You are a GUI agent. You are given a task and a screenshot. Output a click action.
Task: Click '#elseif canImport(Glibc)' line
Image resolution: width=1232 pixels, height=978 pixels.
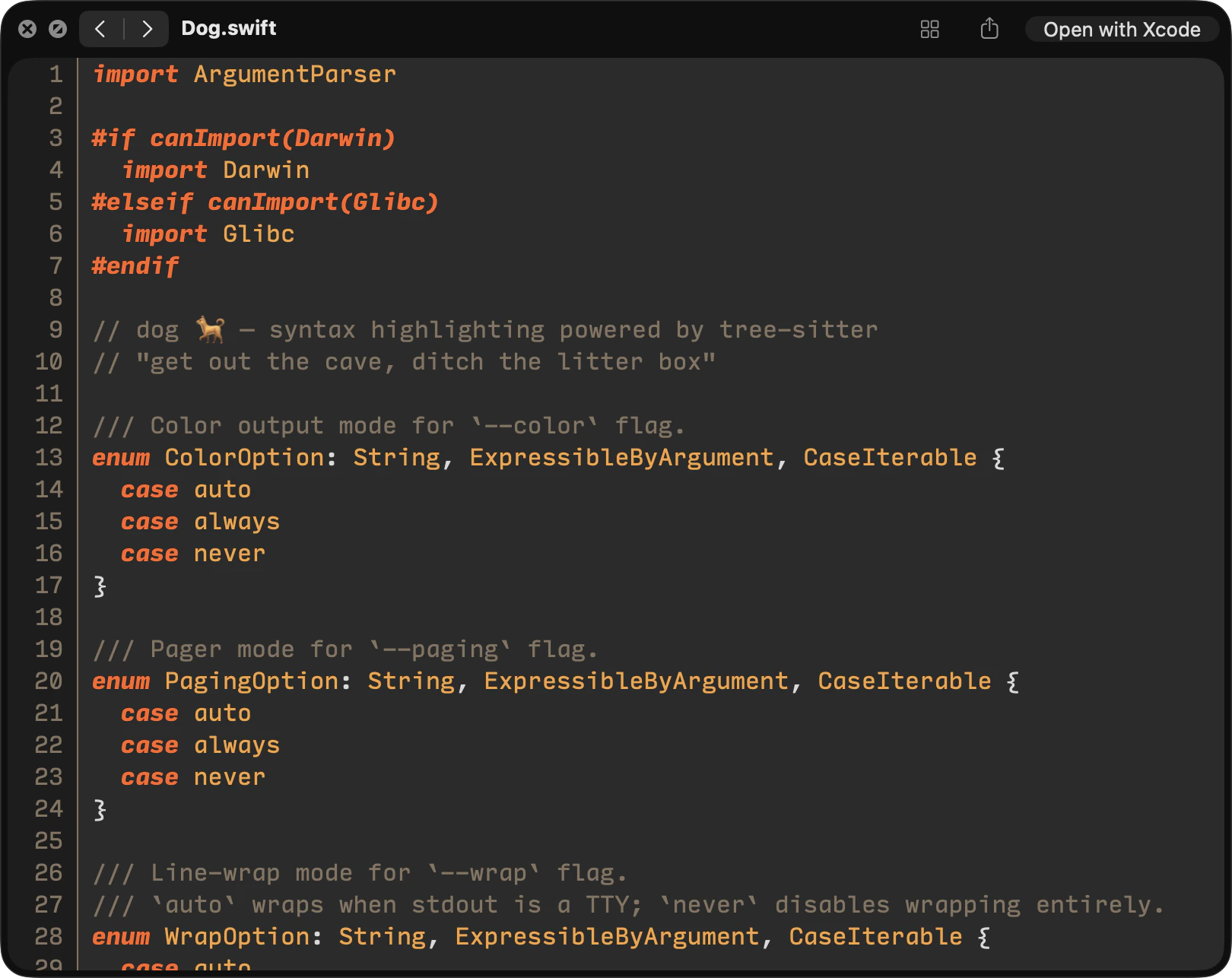265,202
